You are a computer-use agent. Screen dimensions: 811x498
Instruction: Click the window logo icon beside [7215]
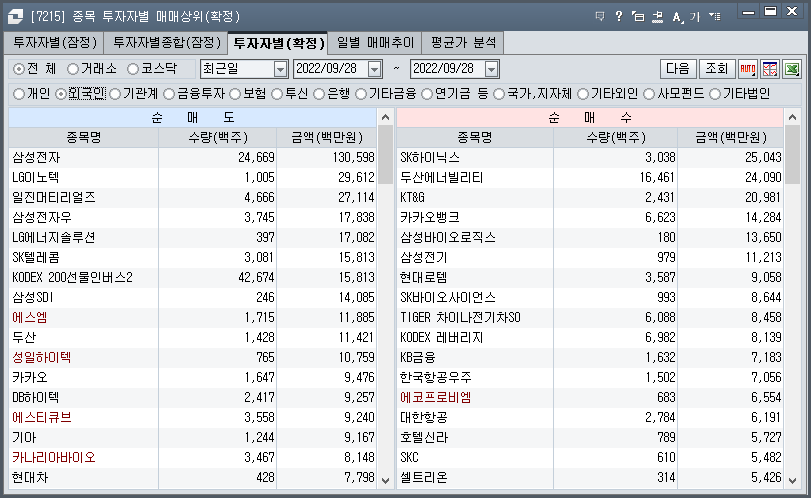pos(15,17)
